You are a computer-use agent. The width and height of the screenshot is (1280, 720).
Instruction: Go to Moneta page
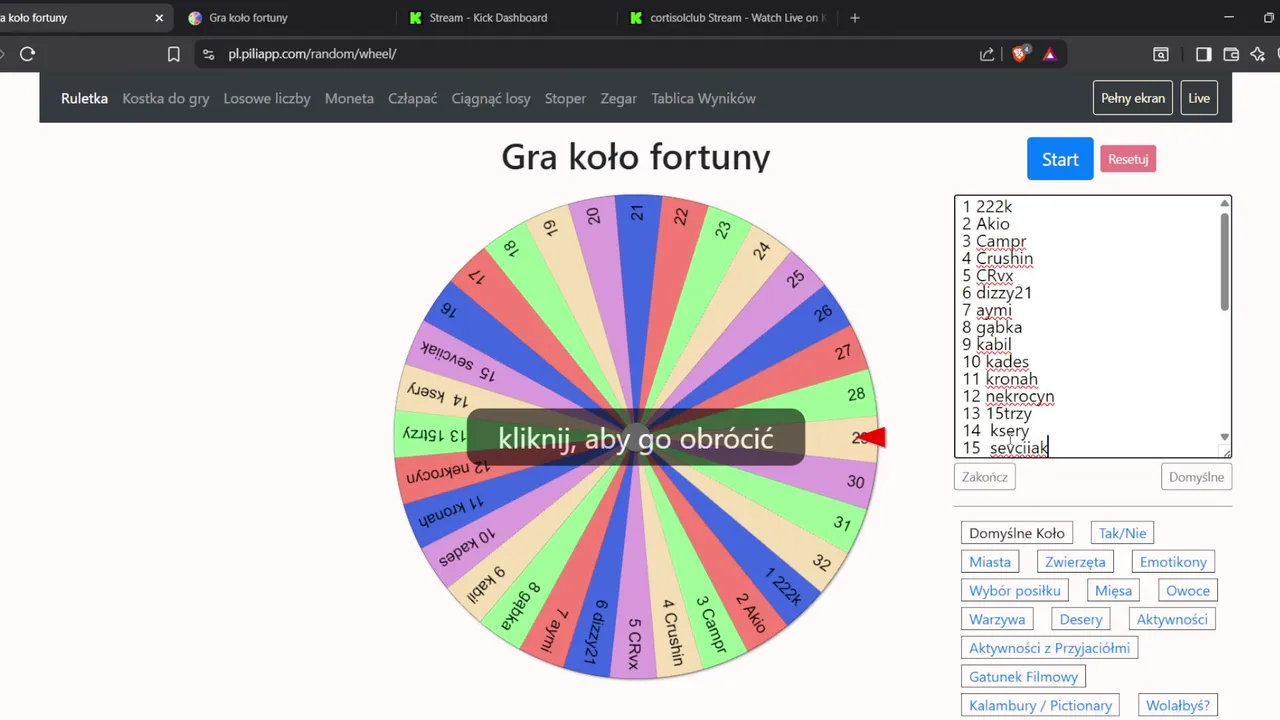click(x=349, y=98)
